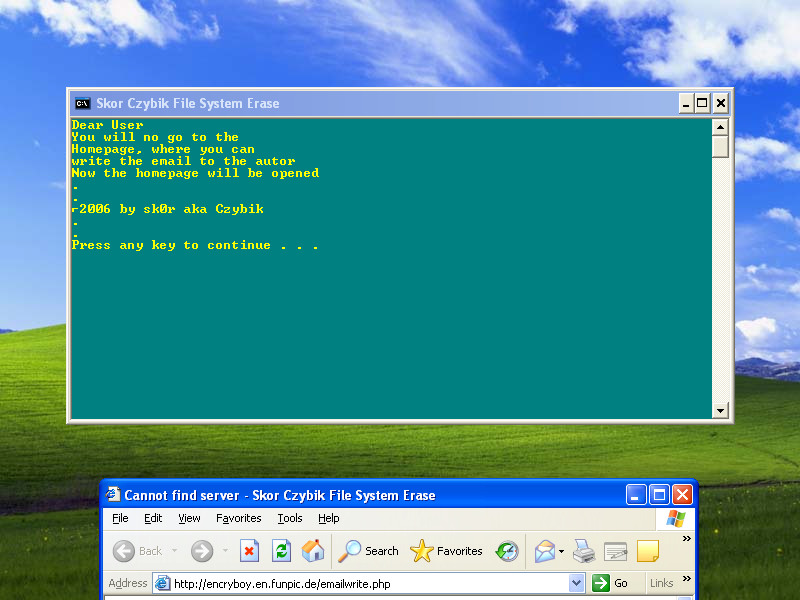Open the Edit menu
Image resolution: width=800 pixels, height=600 pixels.
[x=153, y=518]
